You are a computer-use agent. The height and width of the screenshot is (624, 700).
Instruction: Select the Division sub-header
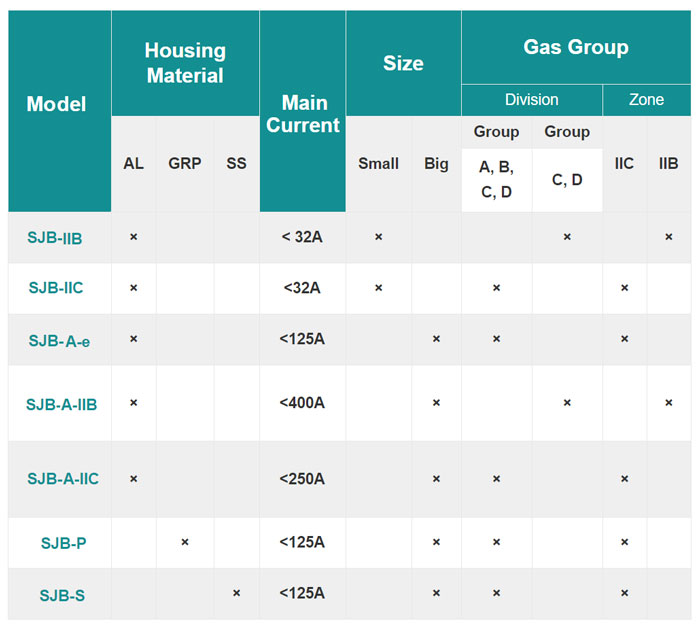tap(531, 100)
